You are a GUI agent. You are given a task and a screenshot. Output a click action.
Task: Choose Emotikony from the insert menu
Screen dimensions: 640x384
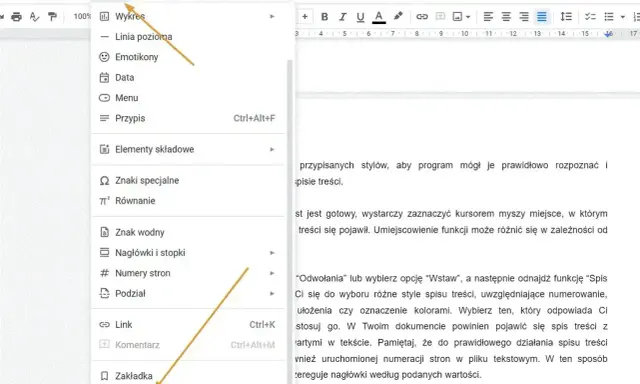[x=188, y=57]
